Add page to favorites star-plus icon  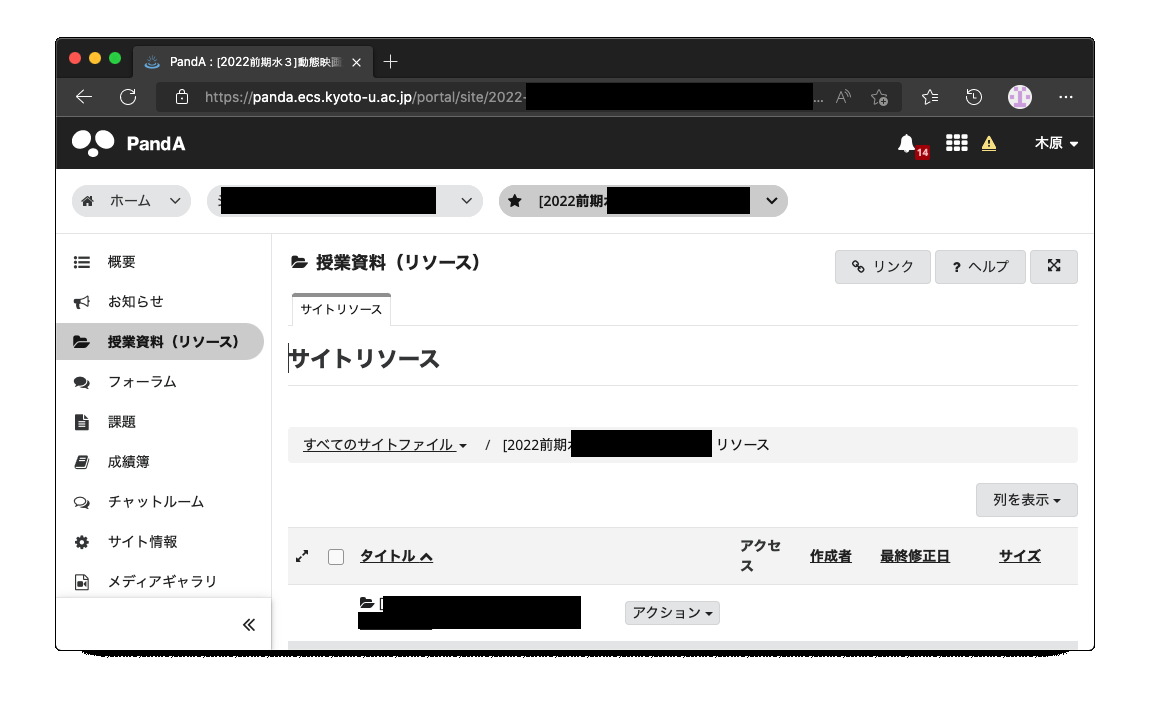tap(879, 97)
